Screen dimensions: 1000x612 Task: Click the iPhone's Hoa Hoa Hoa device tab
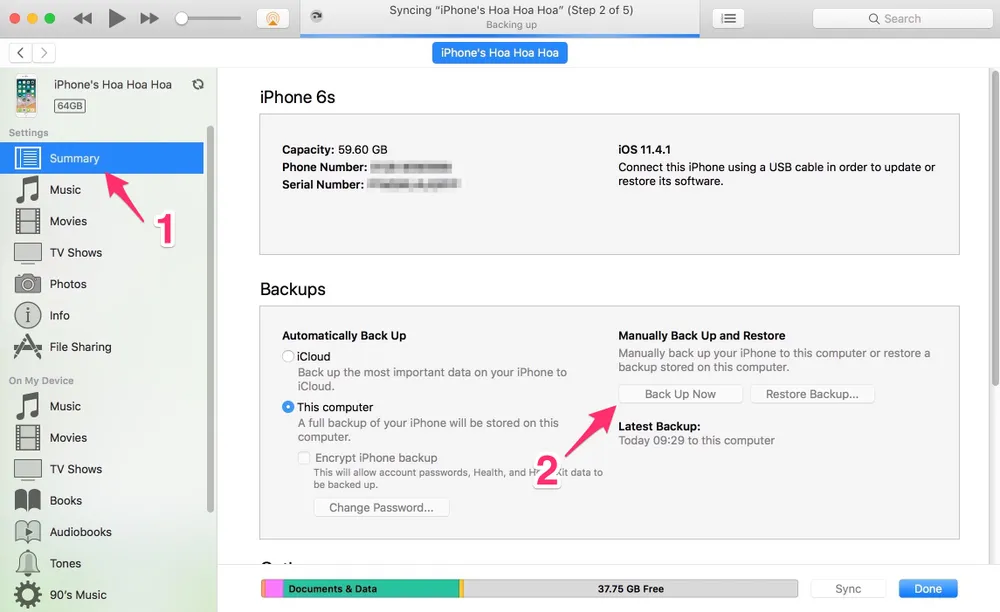tap(500, 53)
